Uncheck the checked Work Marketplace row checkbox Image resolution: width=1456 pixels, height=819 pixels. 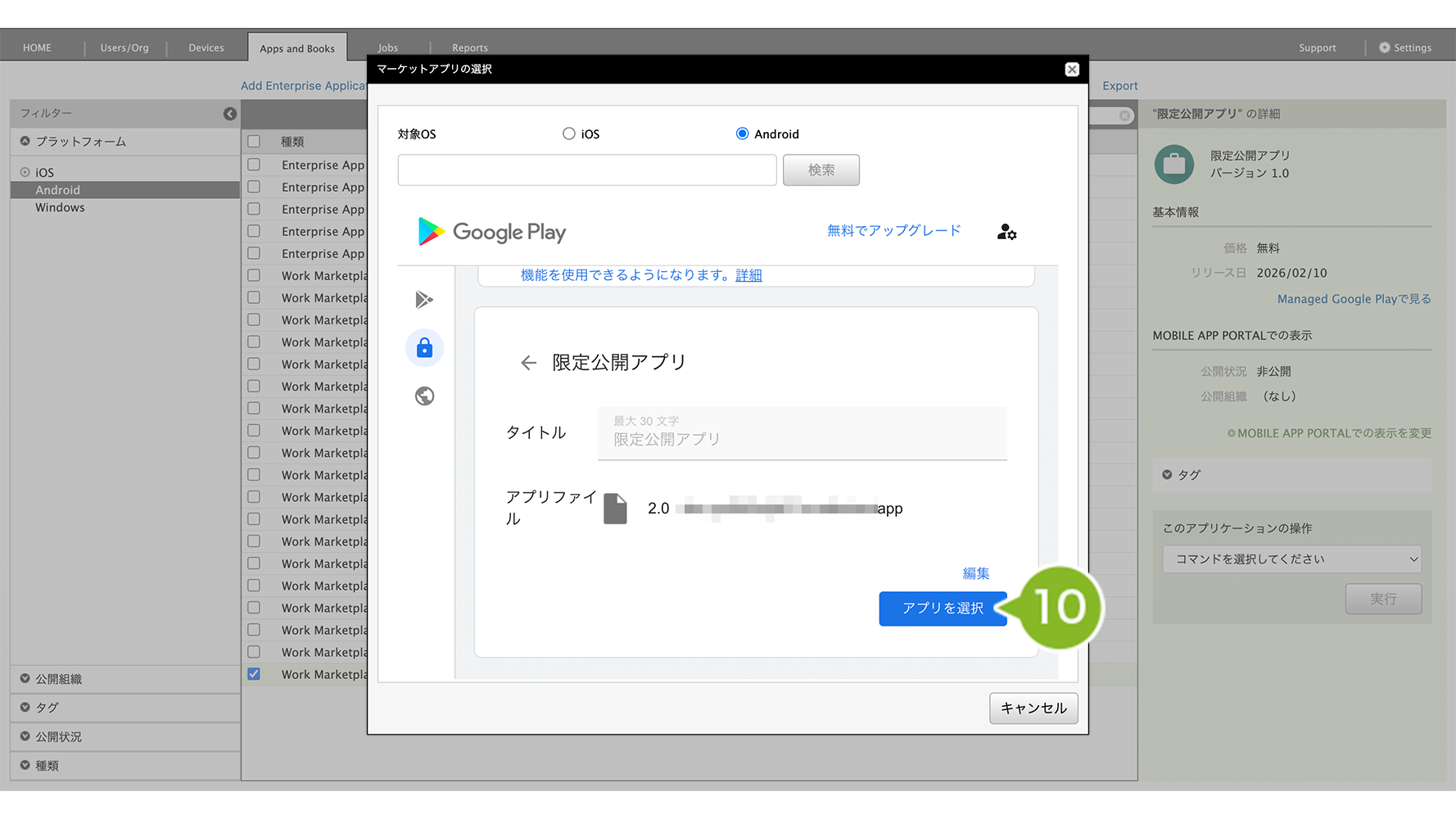click(x=254, y=674)
